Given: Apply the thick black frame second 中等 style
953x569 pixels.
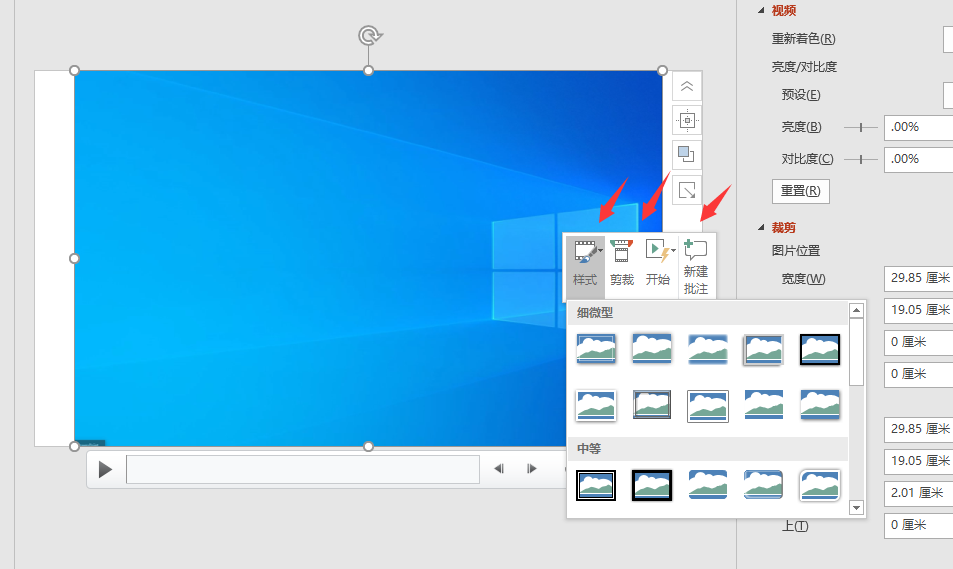Looking at the screenshot, I should click(x=652, y=485).
